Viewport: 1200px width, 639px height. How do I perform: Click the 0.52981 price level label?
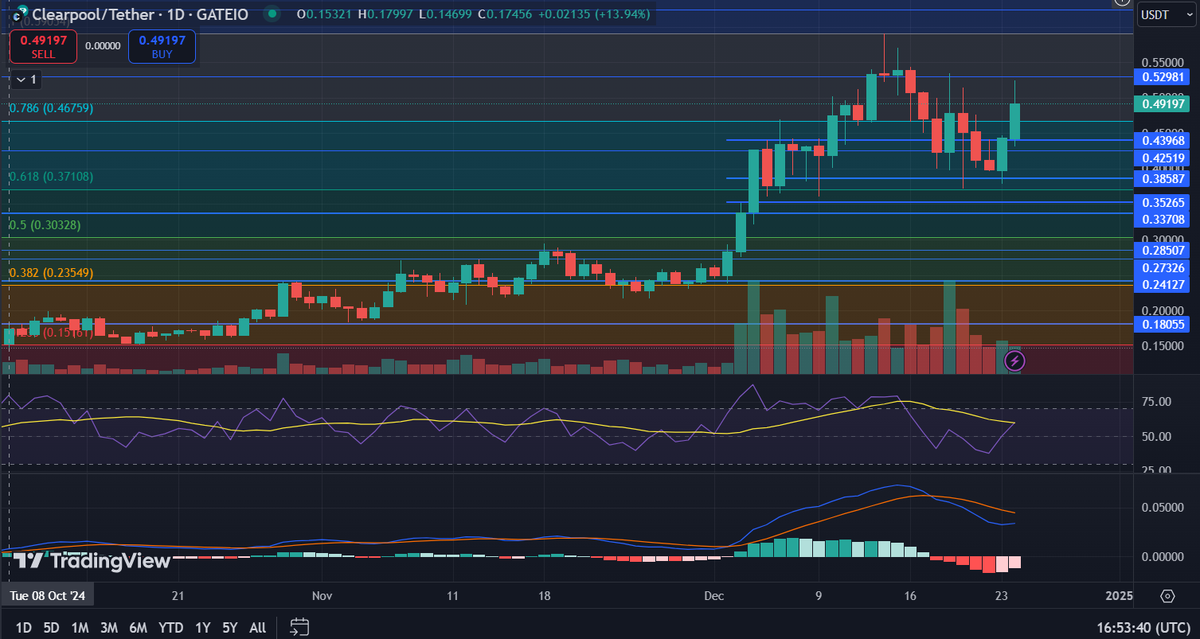(1163, 77)
